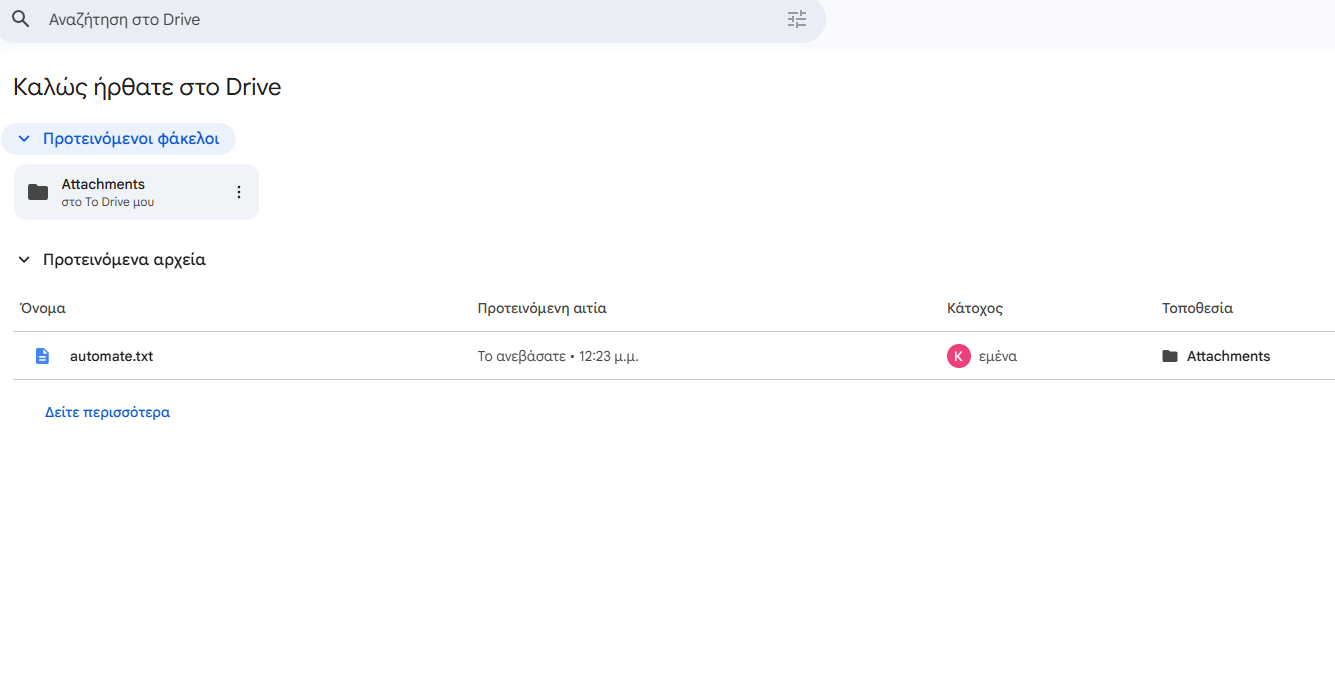Image resolution: width=1335 pixels, height=683 pixels.
Task: Go to Attachments location of automate.txt
Action: [1228, 356]
